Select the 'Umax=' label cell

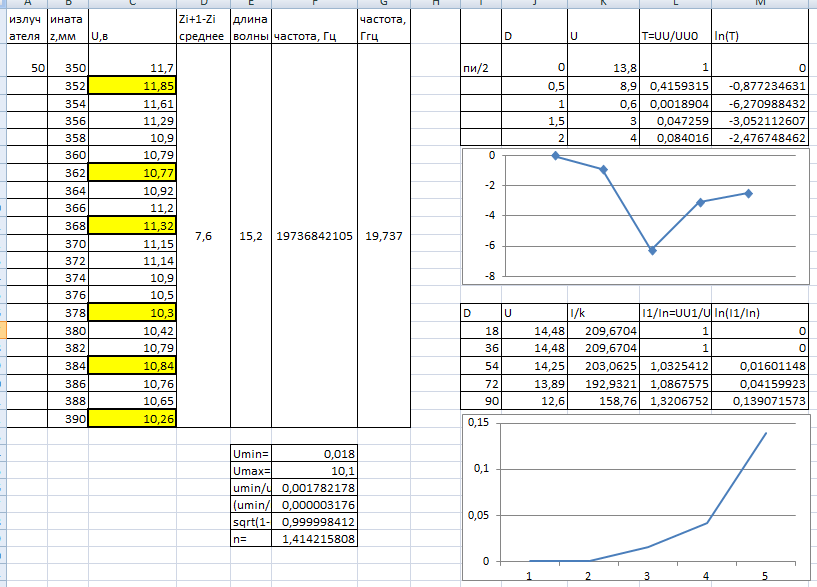click(251, 471)
